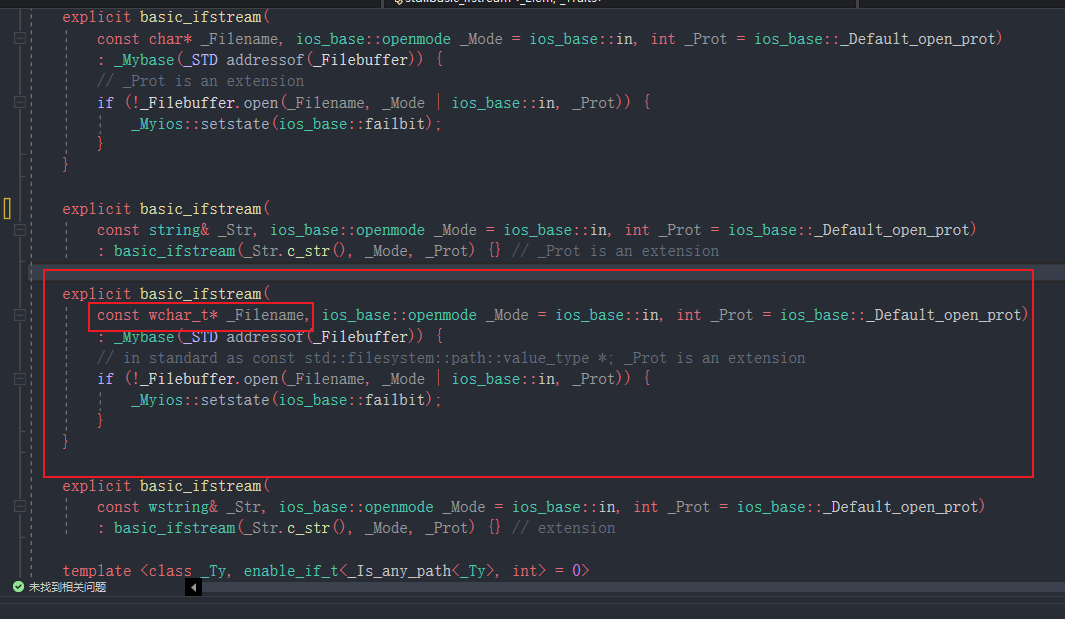Click the std::filesystem::path comment line
The height and width of the screenshot is (619, 1065).
pyautogui.click(x=450, y=358)
